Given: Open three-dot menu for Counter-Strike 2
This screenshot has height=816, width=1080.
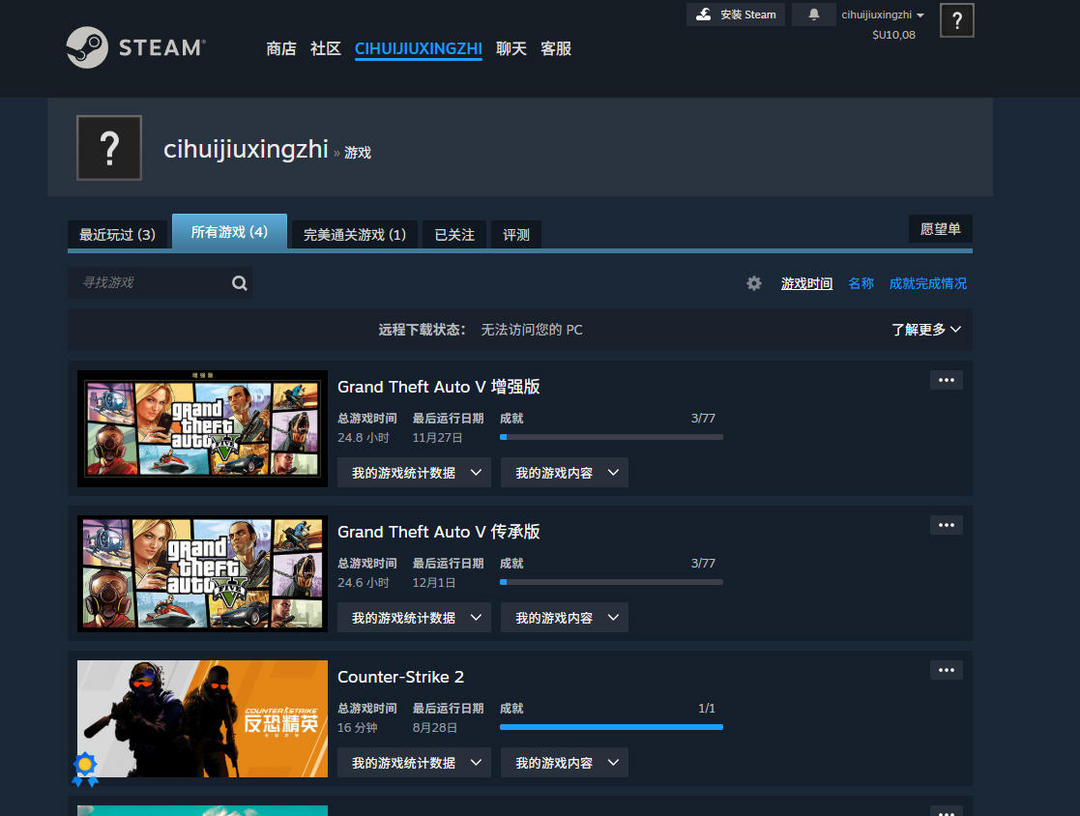Looking at the screenshot, I should click(x=946, y=670).
